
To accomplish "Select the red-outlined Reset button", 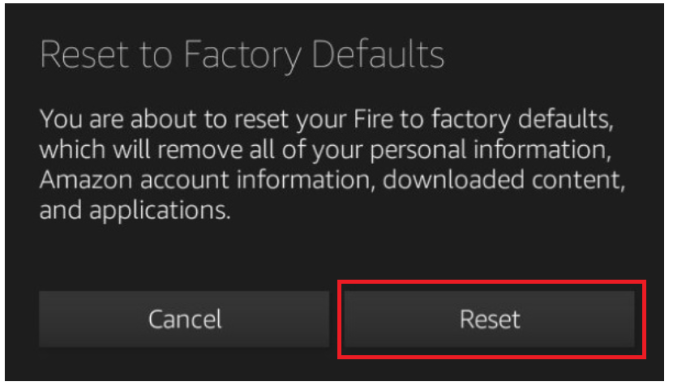I will (489, 319).
